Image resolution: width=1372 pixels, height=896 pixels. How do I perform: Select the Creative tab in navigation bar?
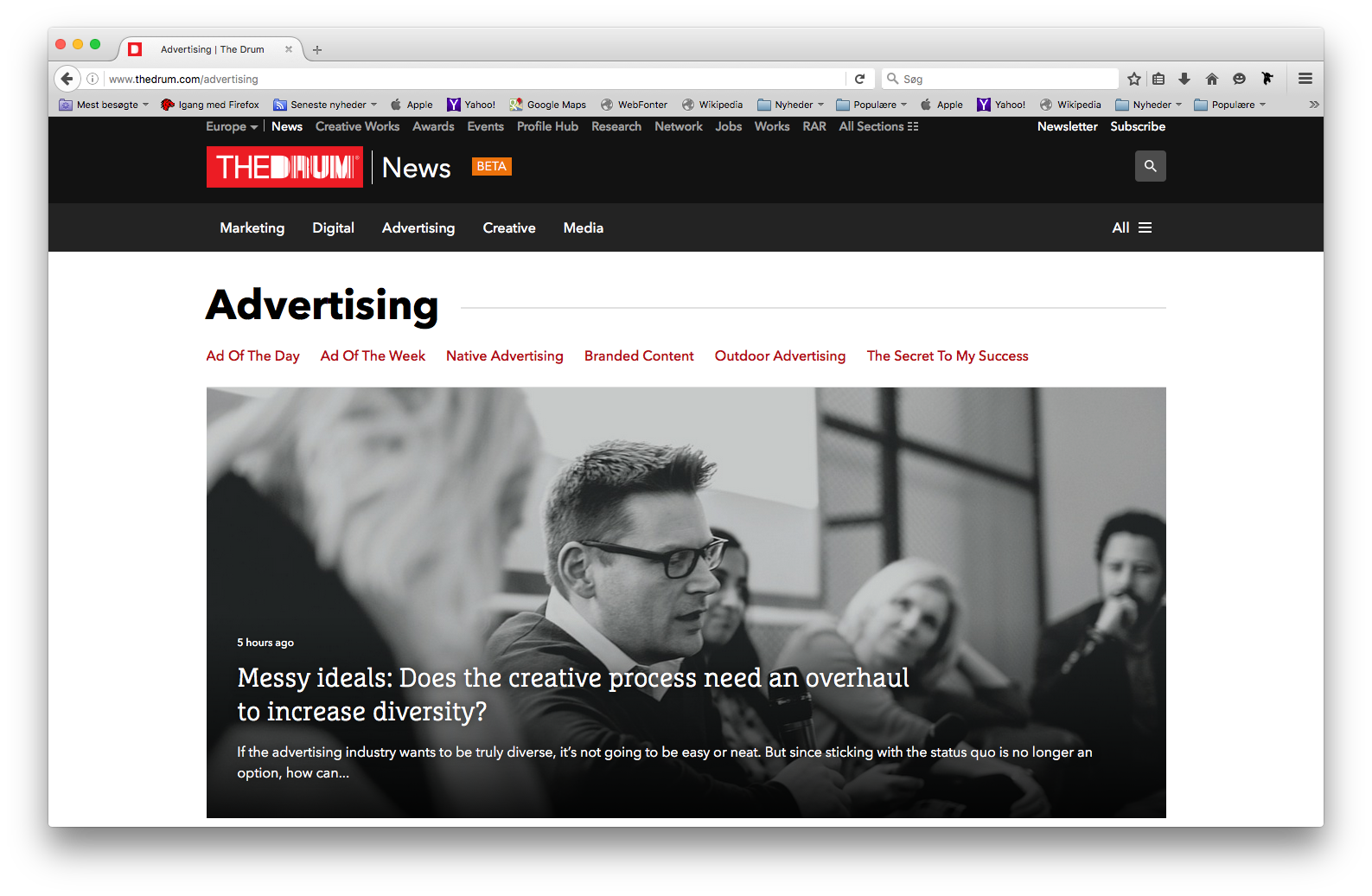pos(509,227)
